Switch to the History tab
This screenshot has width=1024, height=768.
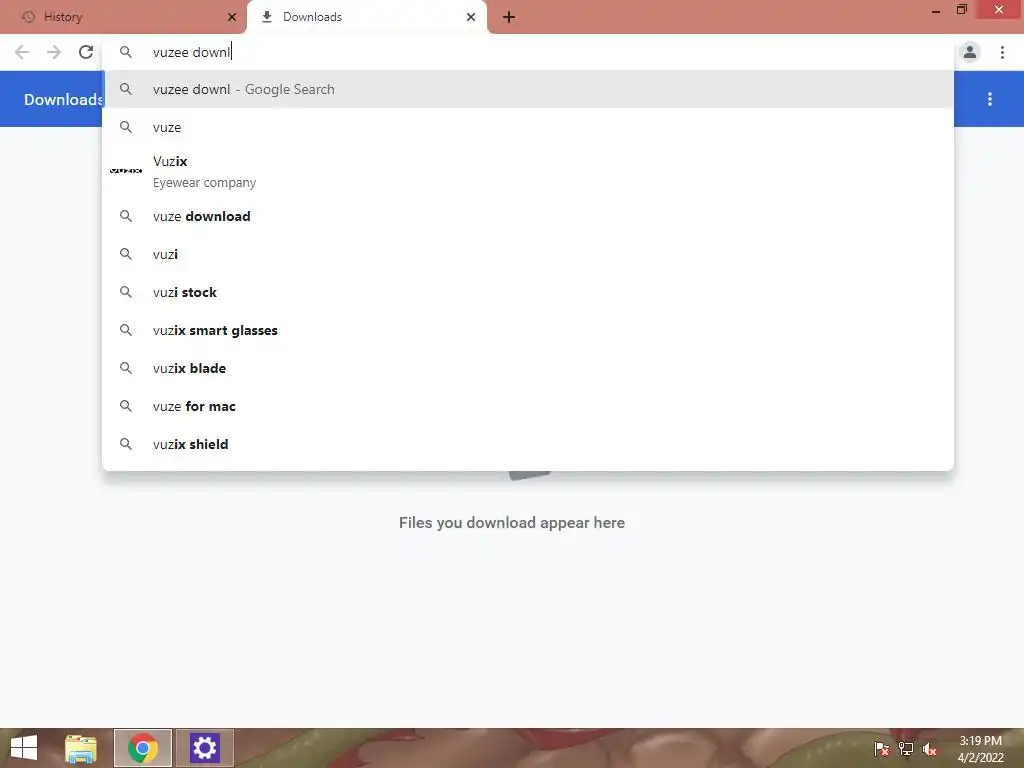(x=123, y=17)
